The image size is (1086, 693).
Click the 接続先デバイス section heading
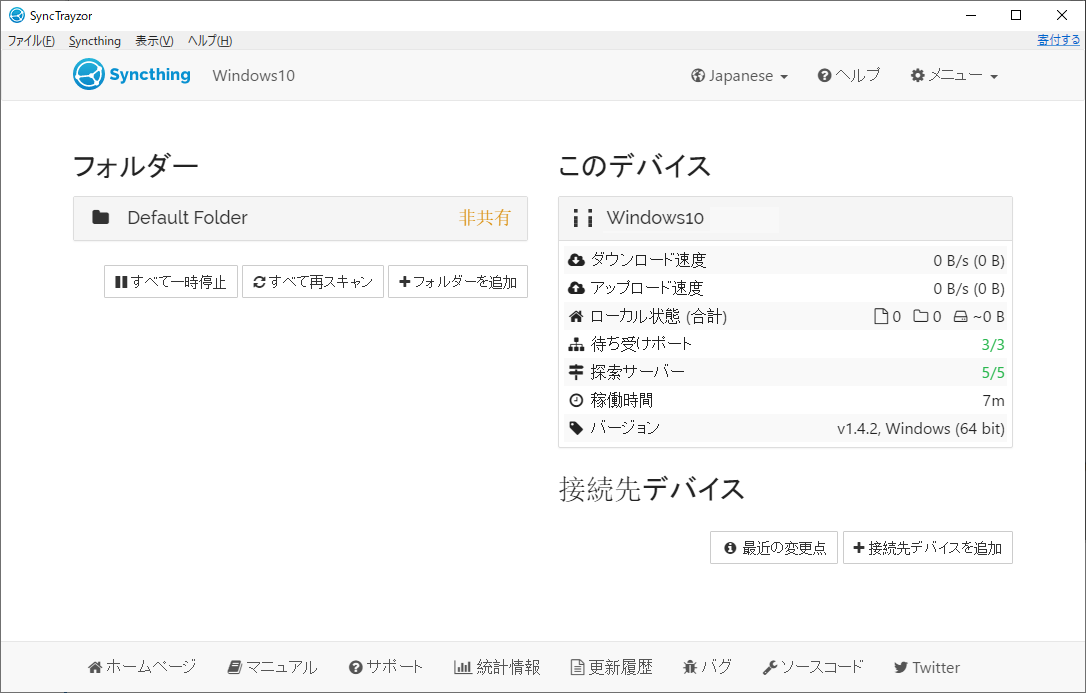click(651, 489)
